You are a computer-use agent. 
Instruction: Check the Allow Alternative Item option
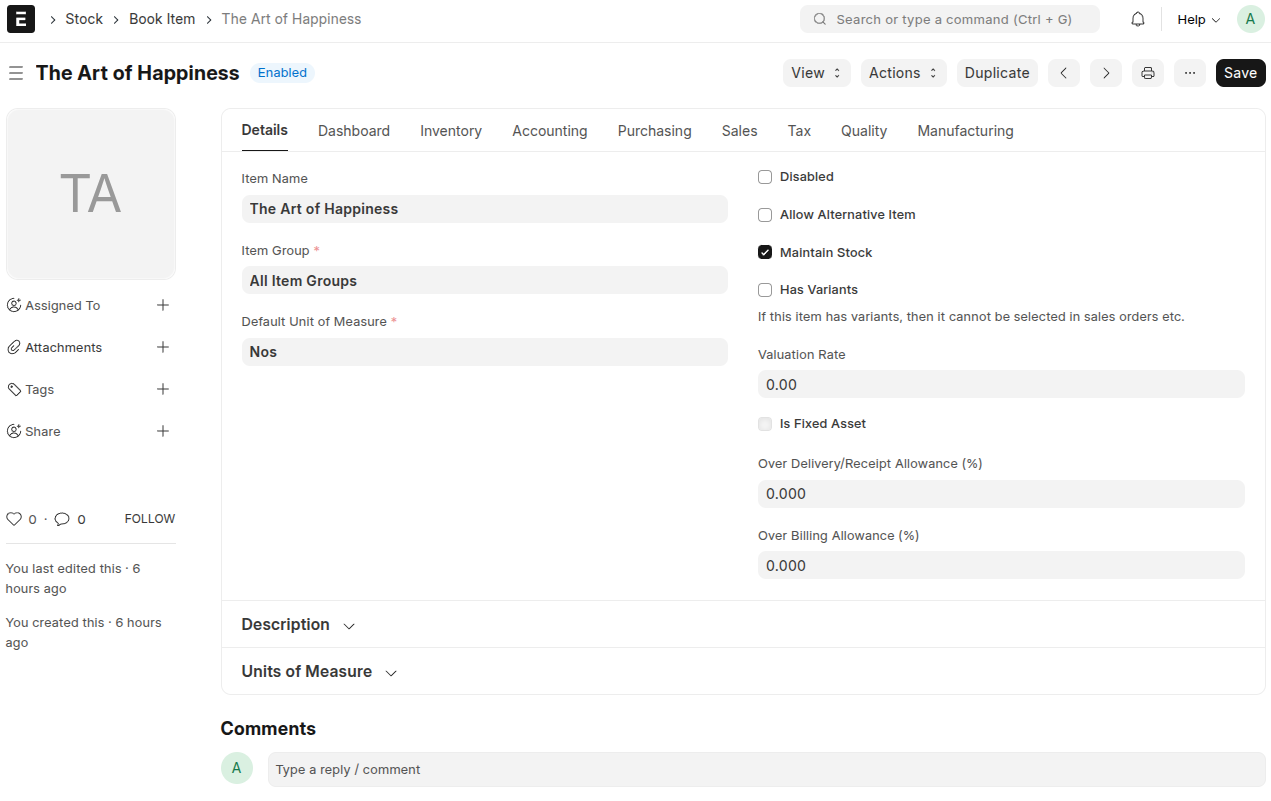pyautogui.click(x=765, y=214)
